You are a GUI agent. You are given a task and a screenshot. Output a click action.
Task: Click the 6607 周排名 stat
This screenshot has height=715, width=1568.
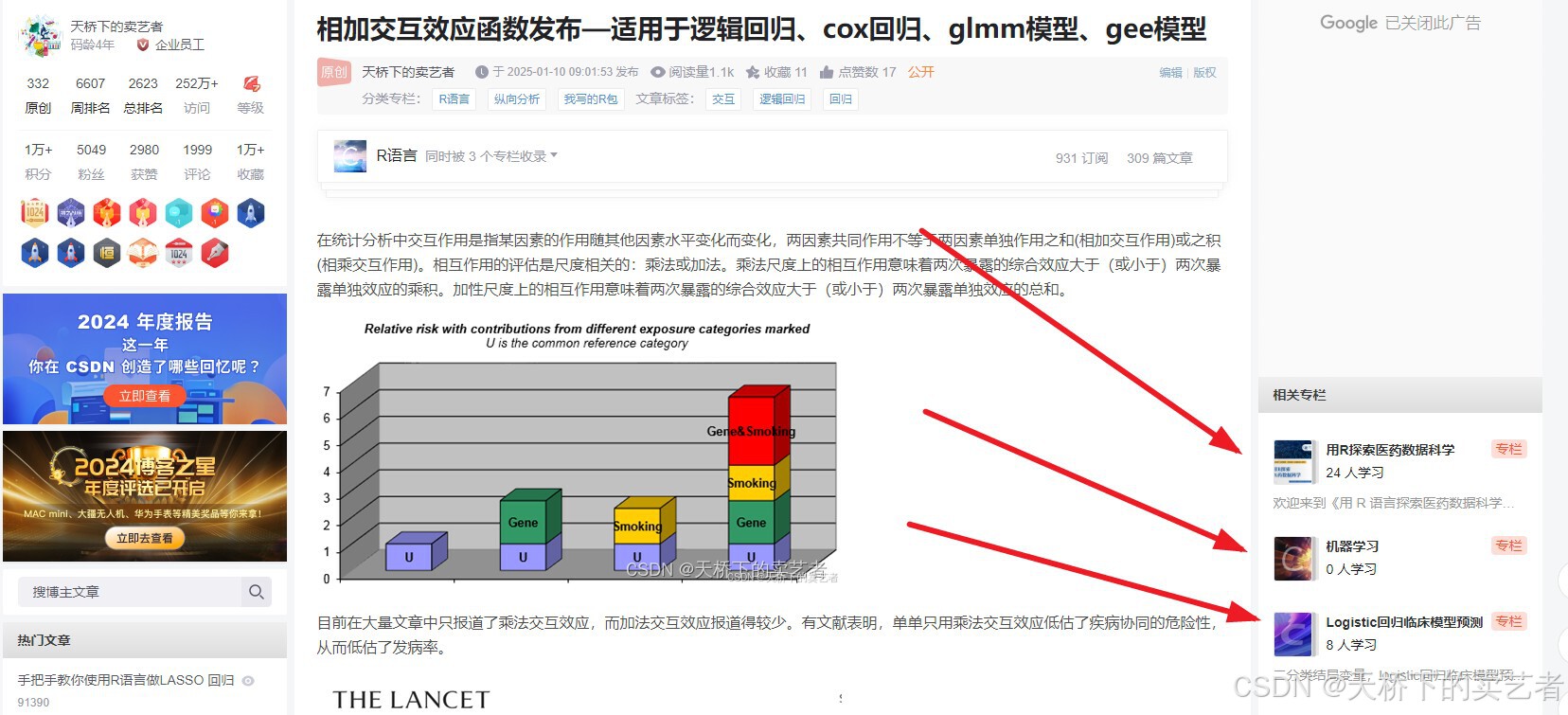pyautogui.click(x=91, y=96)
